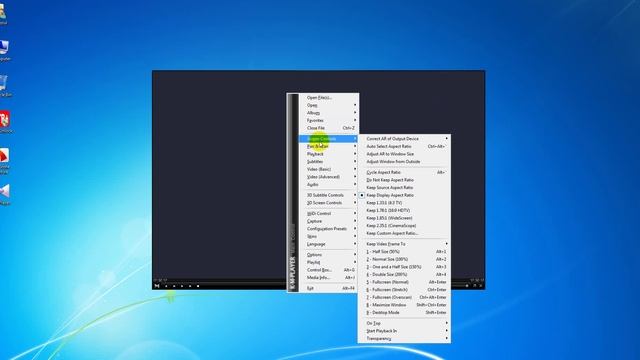Select 6 - Fullscreen (Stretch)
This screenshot has width=640, height=360.
[404, 290]
